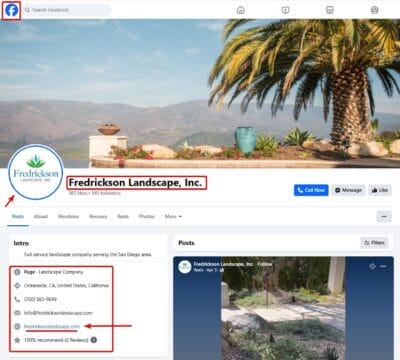Like the Fredrickson Landscape page

click(x=380, y=190)
